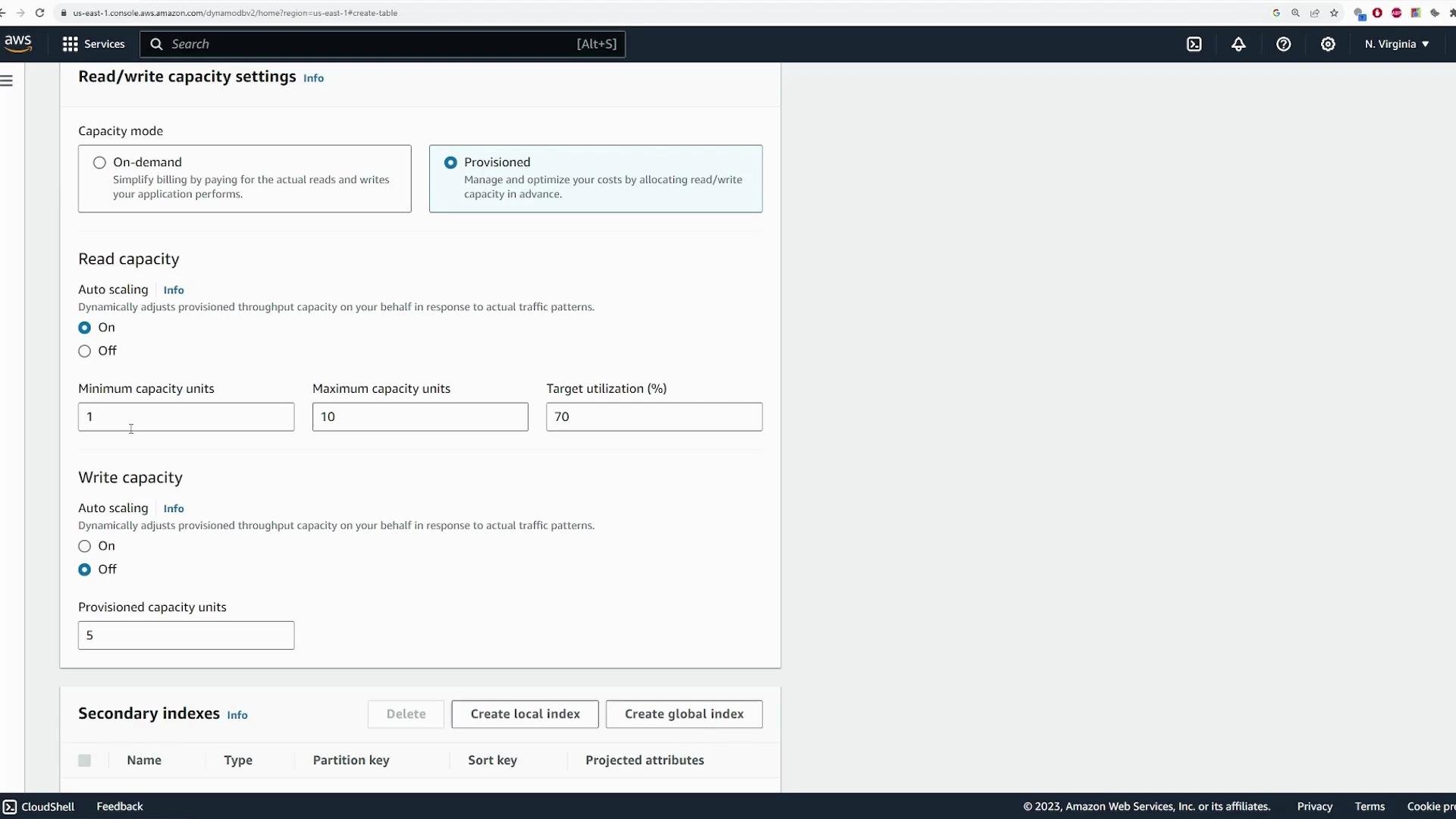This screenshot has height=819, width=1456.
Task: Open the Terms link in the footer
Action: point(1370,806)
